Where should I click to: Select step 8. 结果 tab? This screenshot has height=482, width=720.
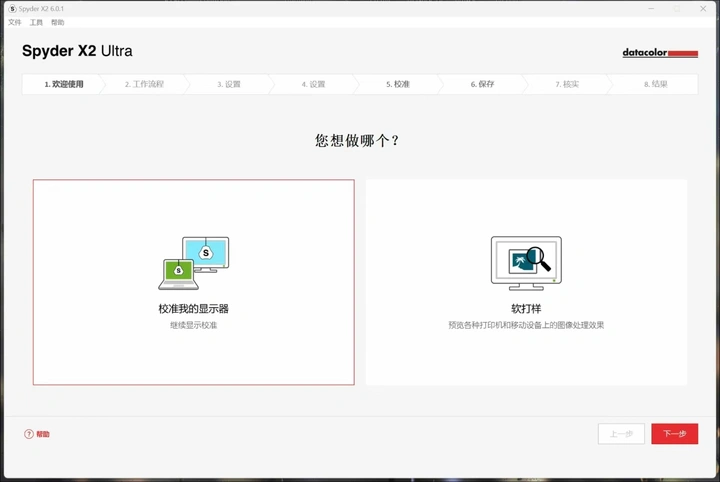655,84
